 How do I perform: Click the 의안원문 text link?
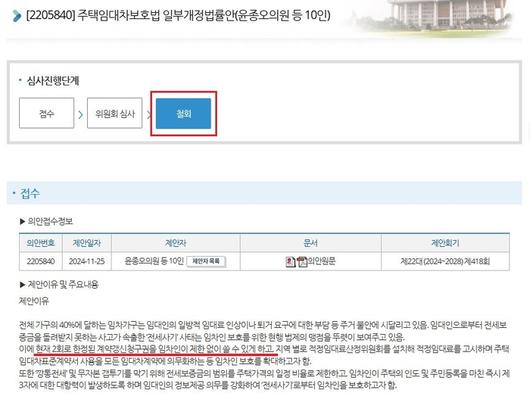click(321, 261)
